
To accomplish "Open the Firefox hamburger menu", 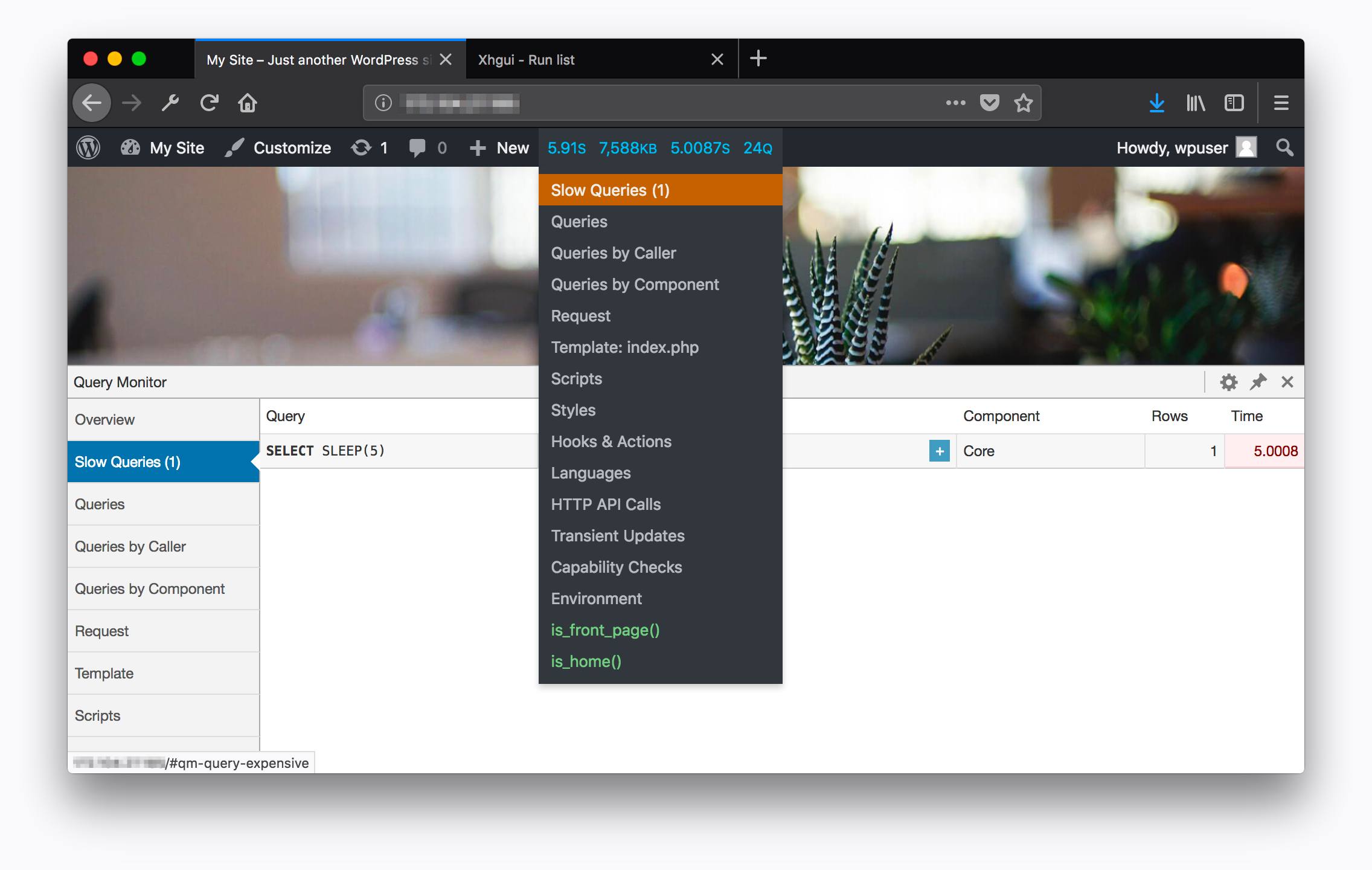I will (x=1281, y=103).
